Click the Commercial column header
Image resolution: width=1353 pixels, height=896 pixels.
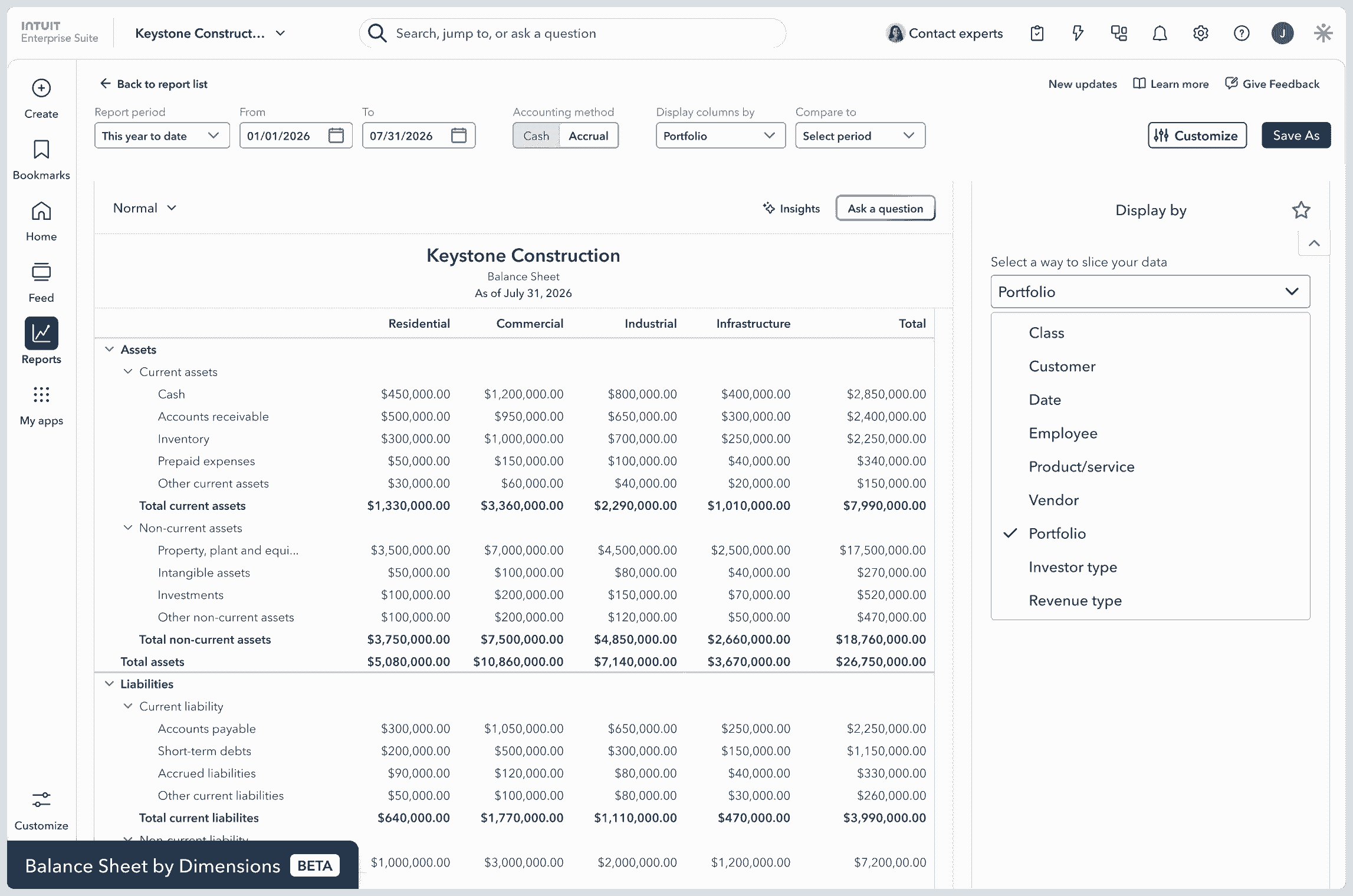point(530,323)
